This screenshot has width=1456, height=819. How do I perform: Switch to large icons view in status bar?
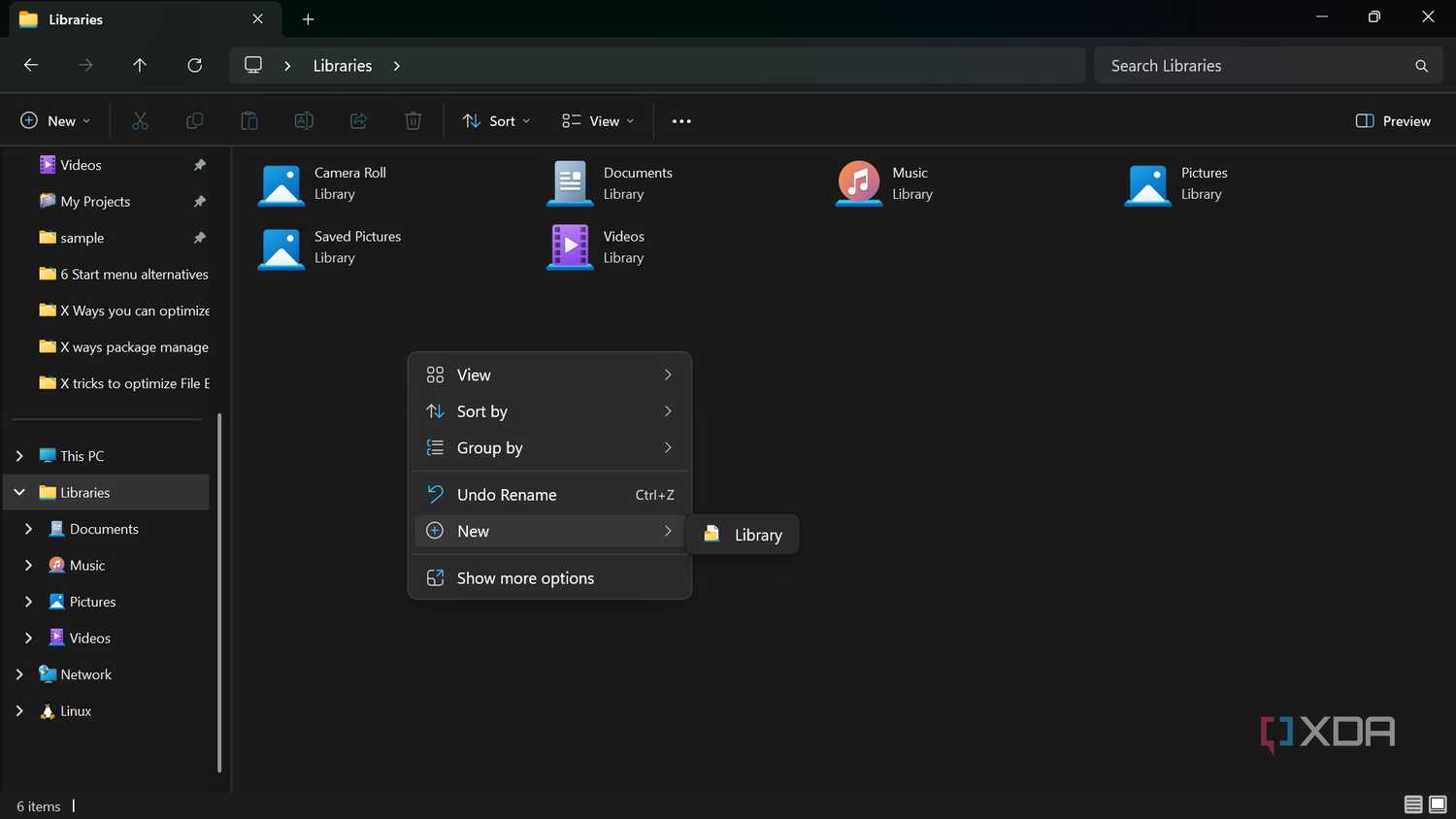click(1439, 804)
